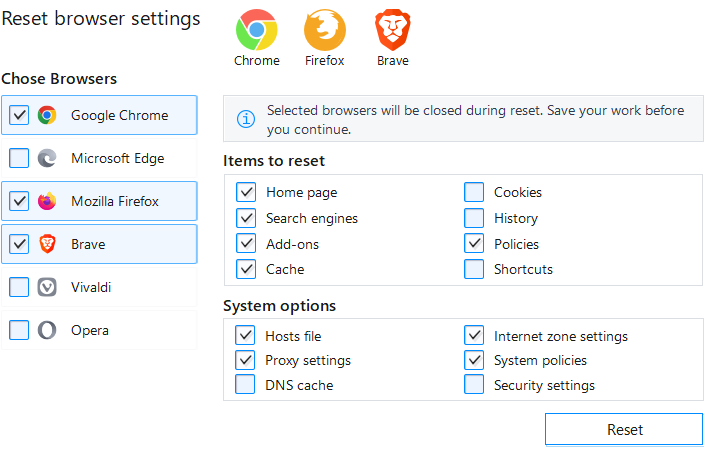Uncheck the Cache checkbox

pos(246,269)
